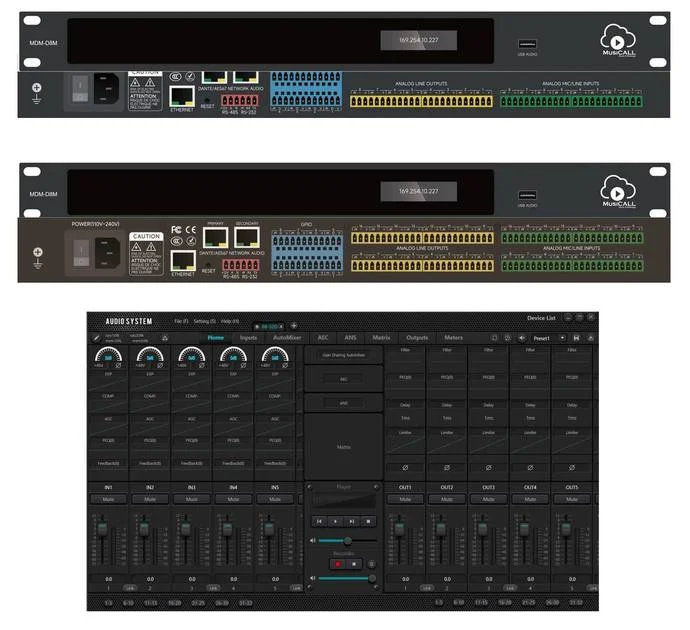Screen dimensions: 690x630
Task: Toggle the IN1 phase invert symbol
Action: (x=118, y=365)
